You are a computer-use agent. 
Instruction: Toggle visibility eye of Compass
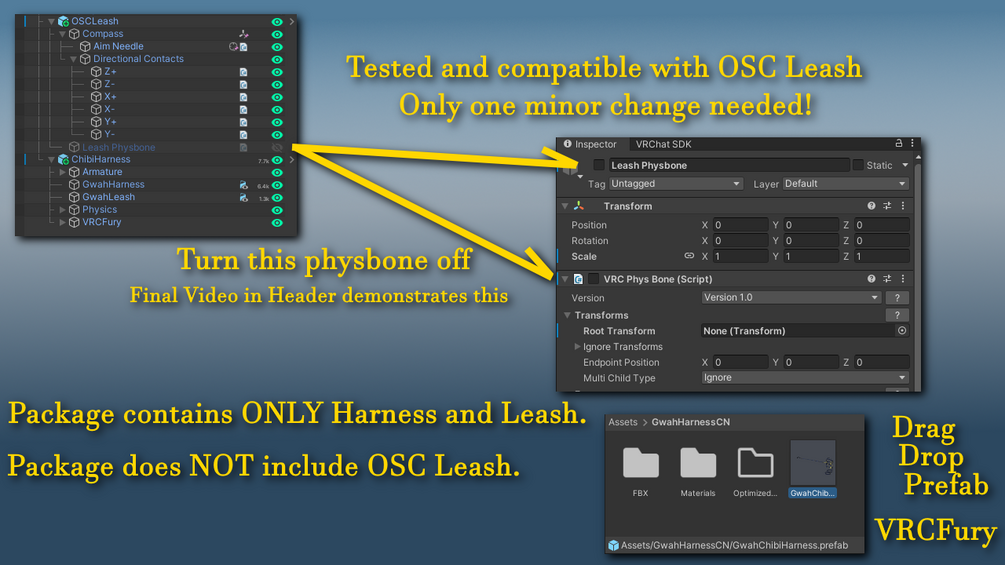277,34
